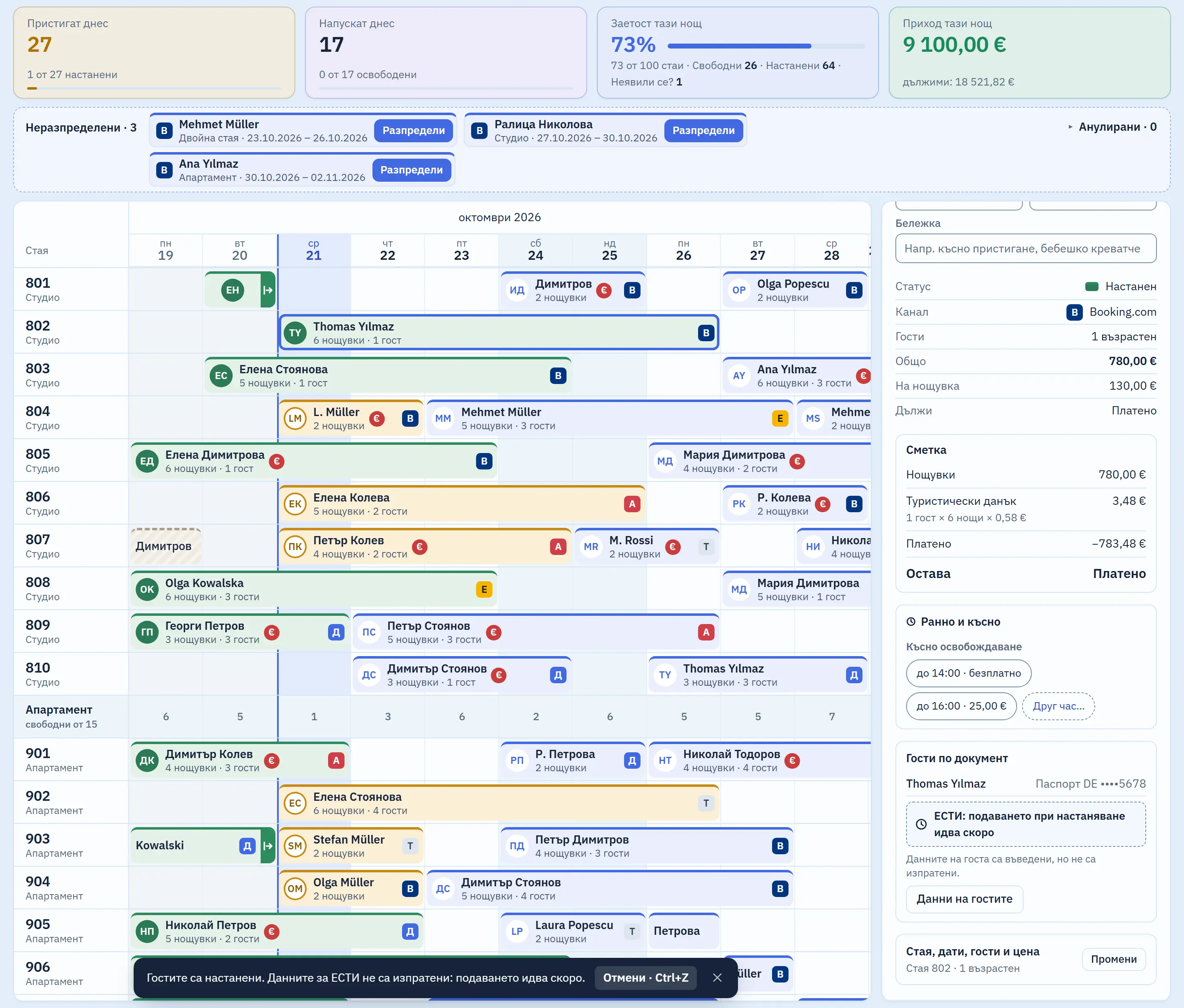Click the clock icon beside ЕСТИ notice

pyautogui.click(x=921, y=825)
